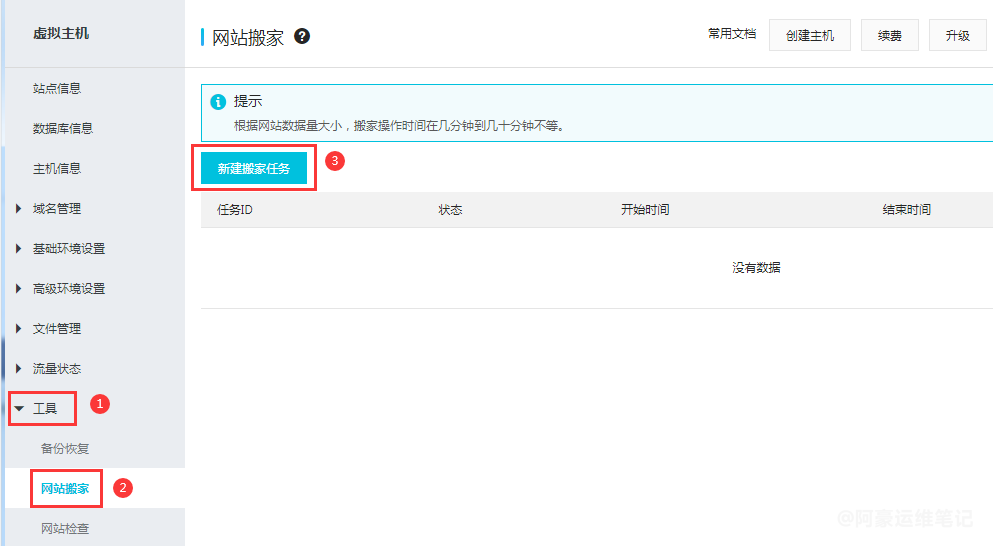Viewport: 993px width, 546px height.
Task: Open 网站检查 in the sidebar
Action: (65, 528)
